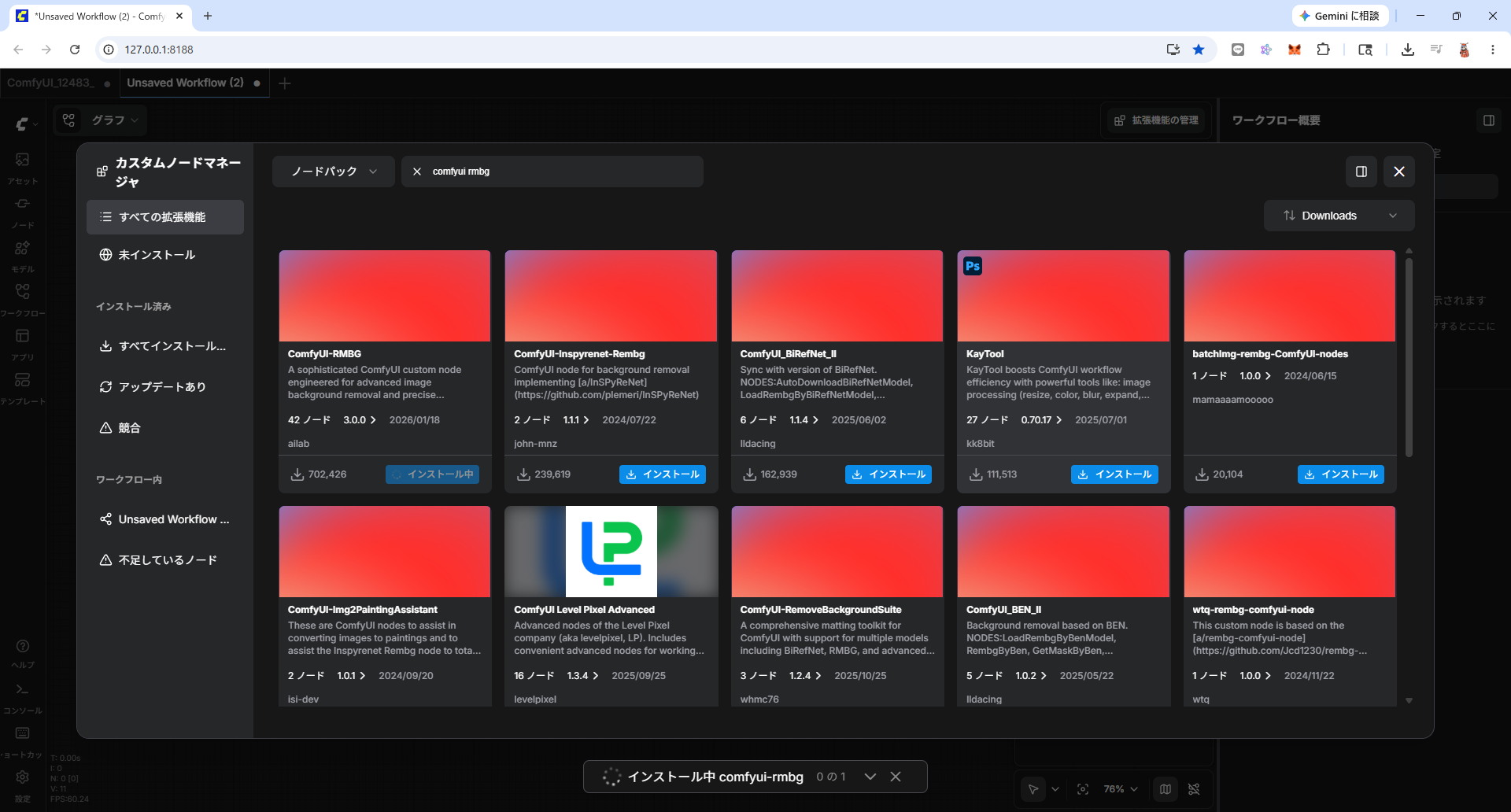The width and height of the screenshot is (1511, 812).
Task: Open the ノードパック filter dropdown
Action: pyautogui.click(x=334, y=172)
